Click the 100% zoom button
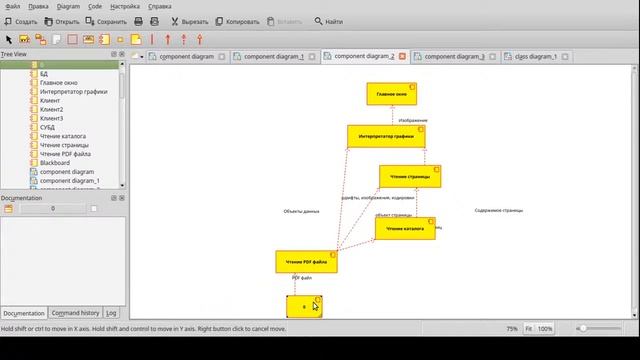Screen dimensions: 640x360 point(544,329)
